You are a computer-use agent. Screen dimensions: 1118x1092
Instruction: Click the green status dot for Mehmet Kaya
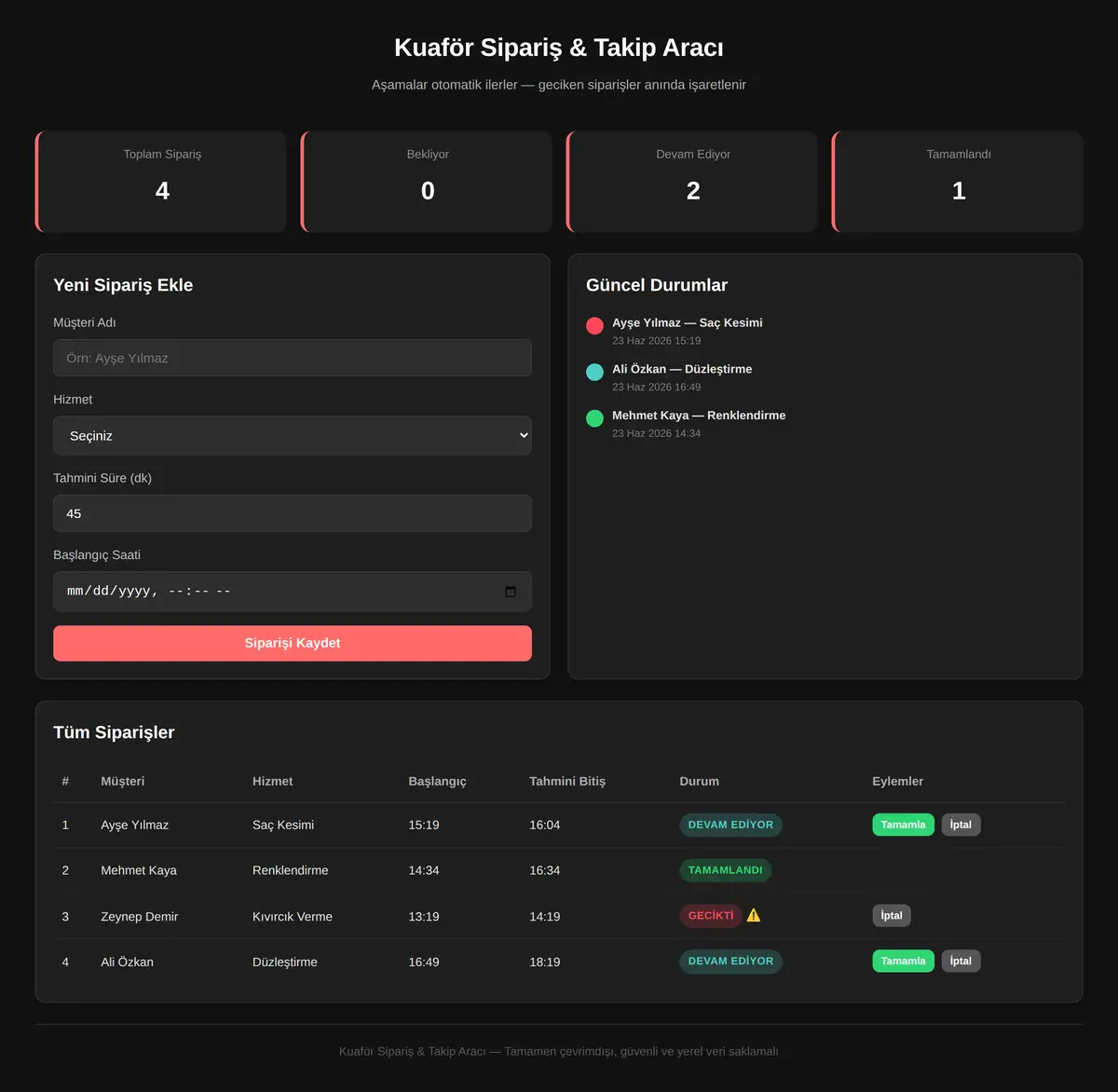tap(594, 418)
